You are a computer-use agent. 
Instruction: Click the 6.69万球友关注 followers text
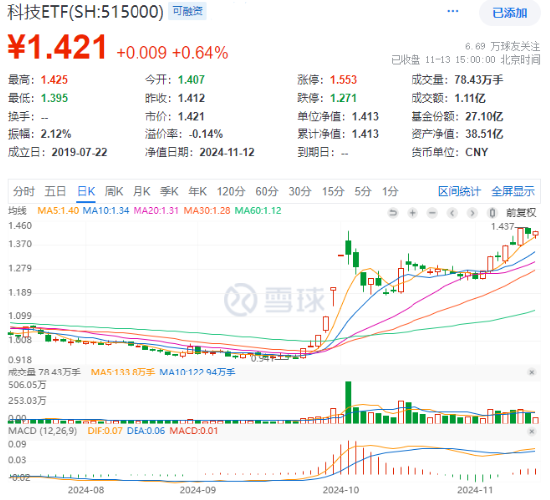pyautogui.click(x=502, y=46)
